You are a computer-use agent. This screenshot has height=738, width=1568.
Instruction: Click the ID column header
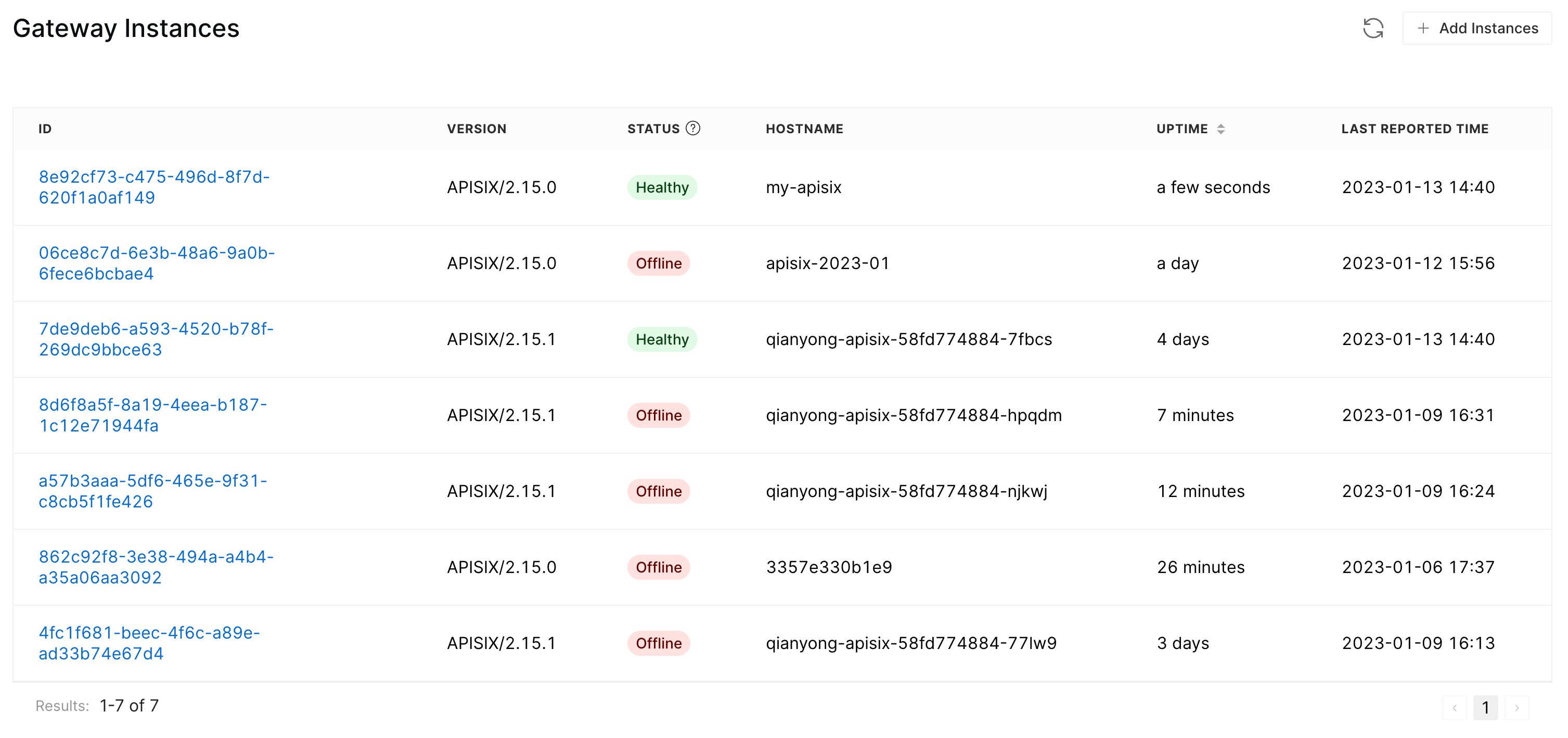tap(45, 129)
